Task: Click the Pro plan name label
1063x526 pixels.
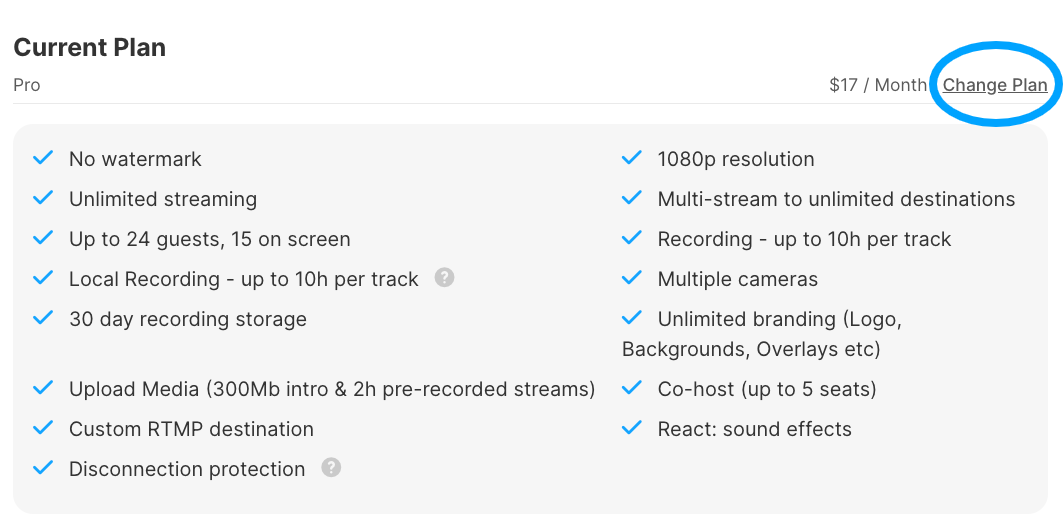Action: 26,85
